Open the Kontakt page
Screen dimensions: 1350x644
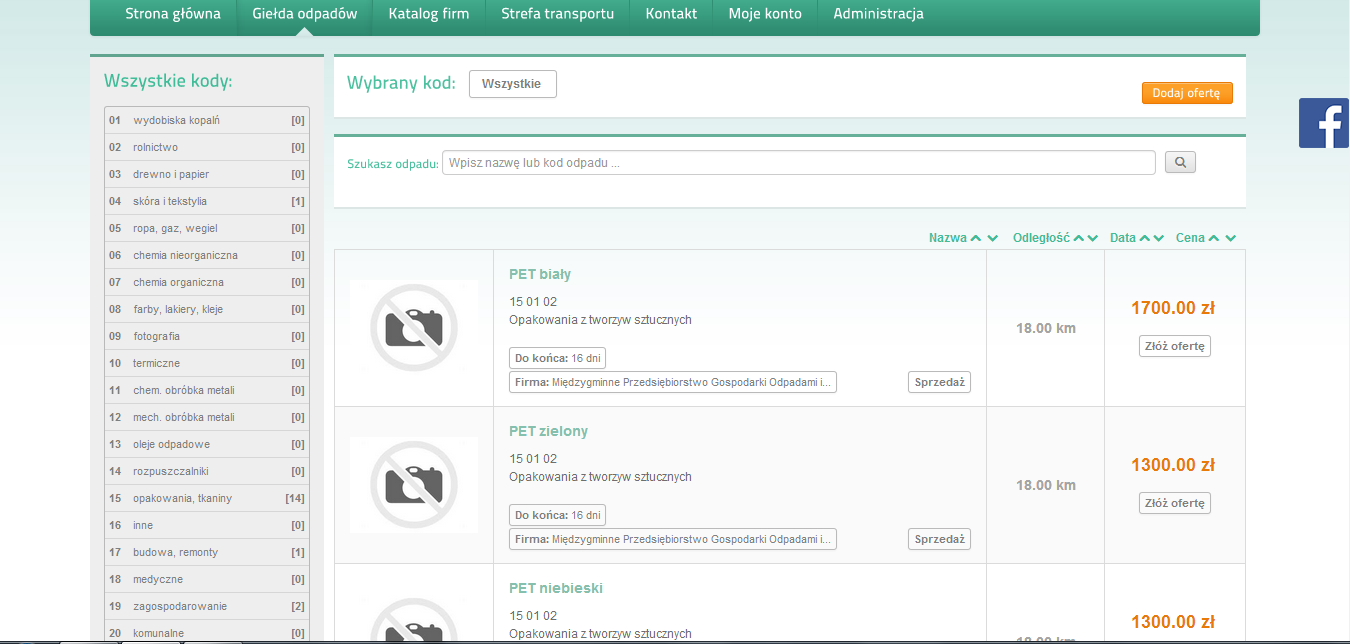point(672,14)
